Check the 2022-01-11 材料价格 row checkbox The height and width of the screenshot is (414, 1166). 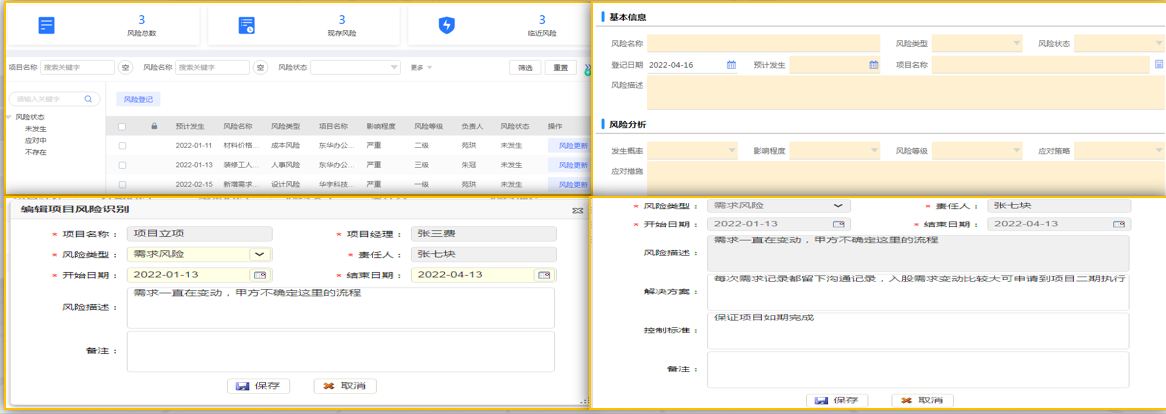point(122,146)
